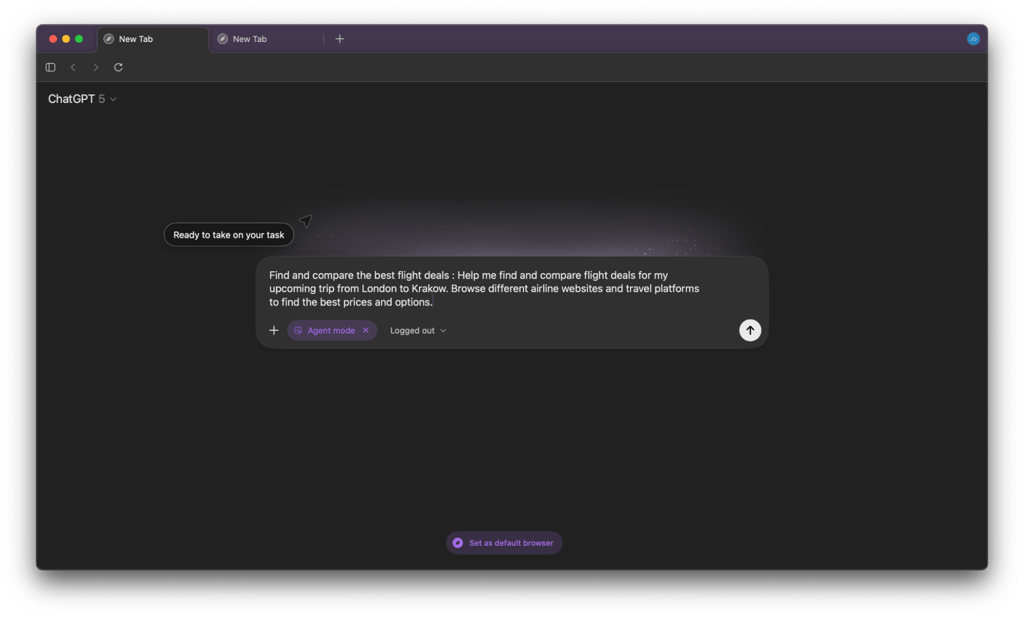The height and width of the screenshot is (618, 1024).
Task: Click the macOS red close window button
Action: click(x=53, y=39)
